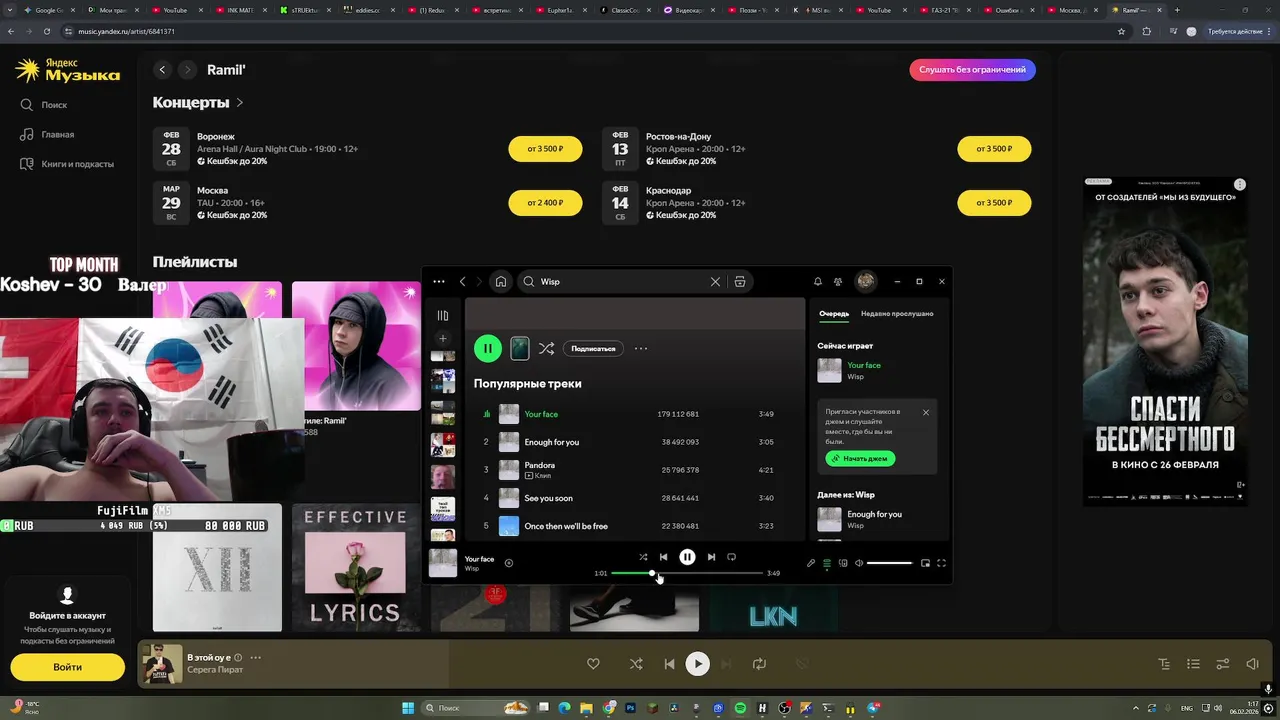This screenshot has width=1280, height=720.
Task: Open Spotify connect to device icon
Action: pos(843,563)
